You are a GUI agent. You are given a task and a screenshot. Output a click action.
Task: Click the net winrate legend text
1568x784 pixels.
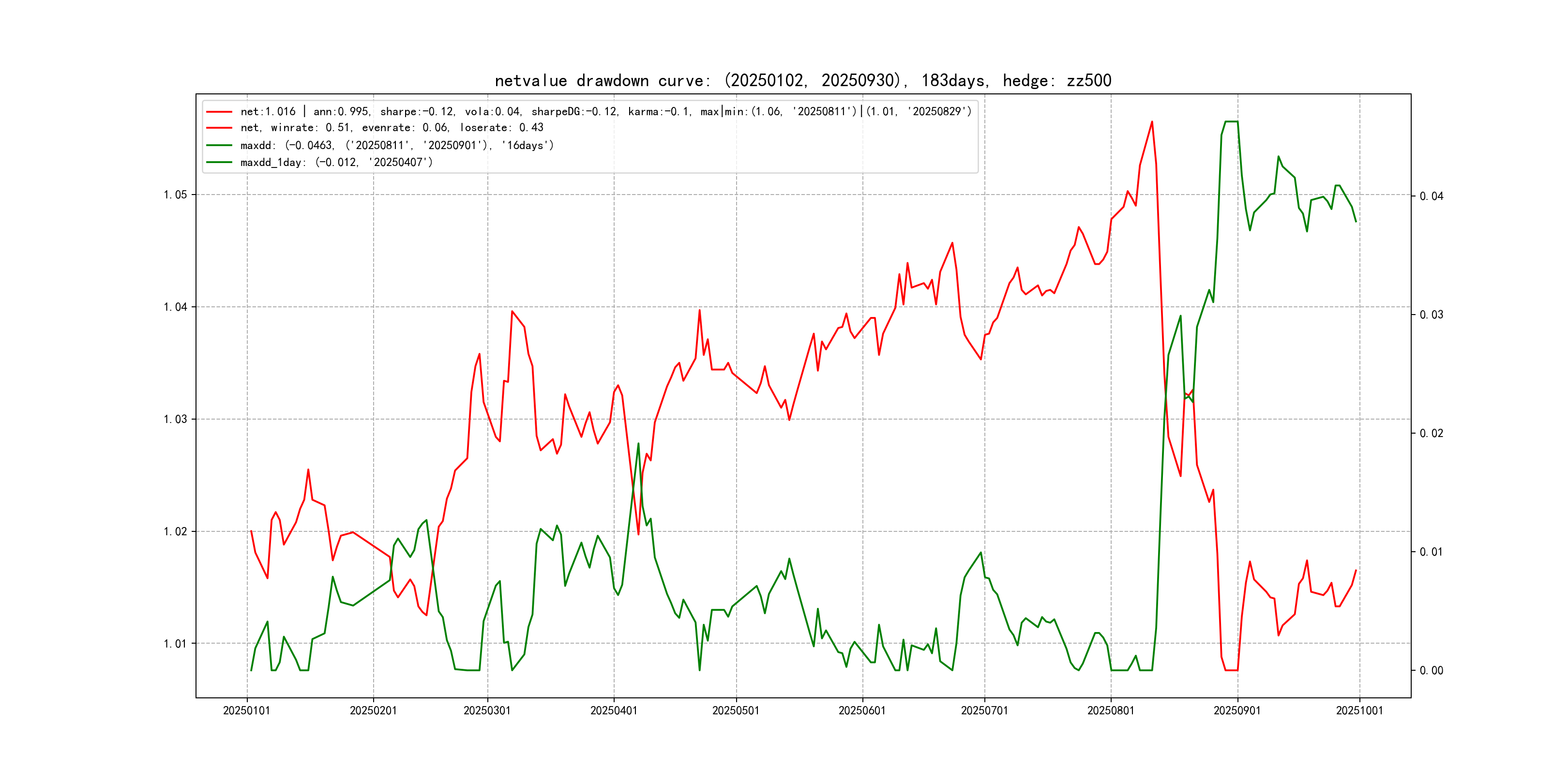[x=392, y=128]
